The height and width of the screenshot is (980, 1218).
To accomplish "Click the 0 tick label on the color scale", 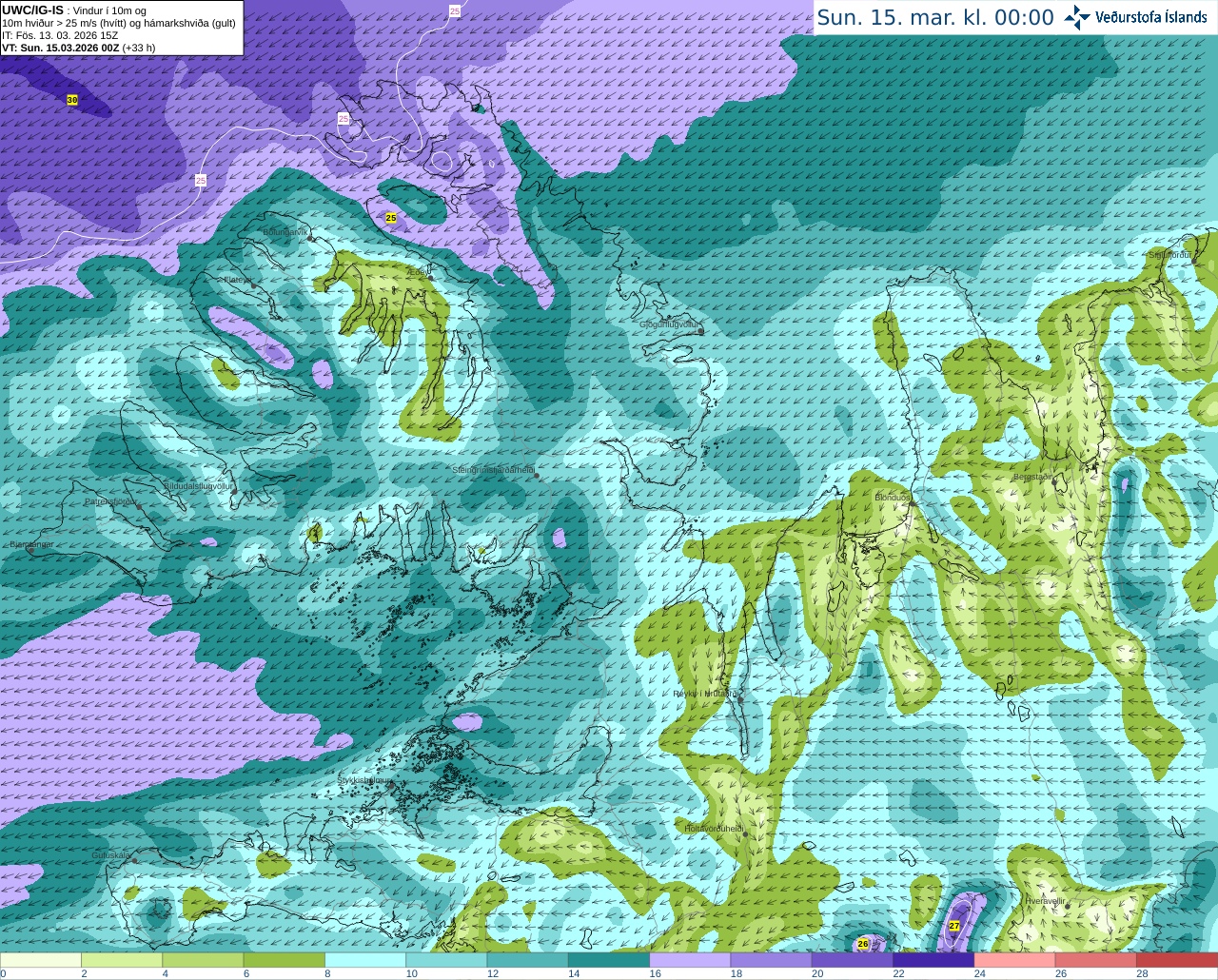I will point(4,973).
